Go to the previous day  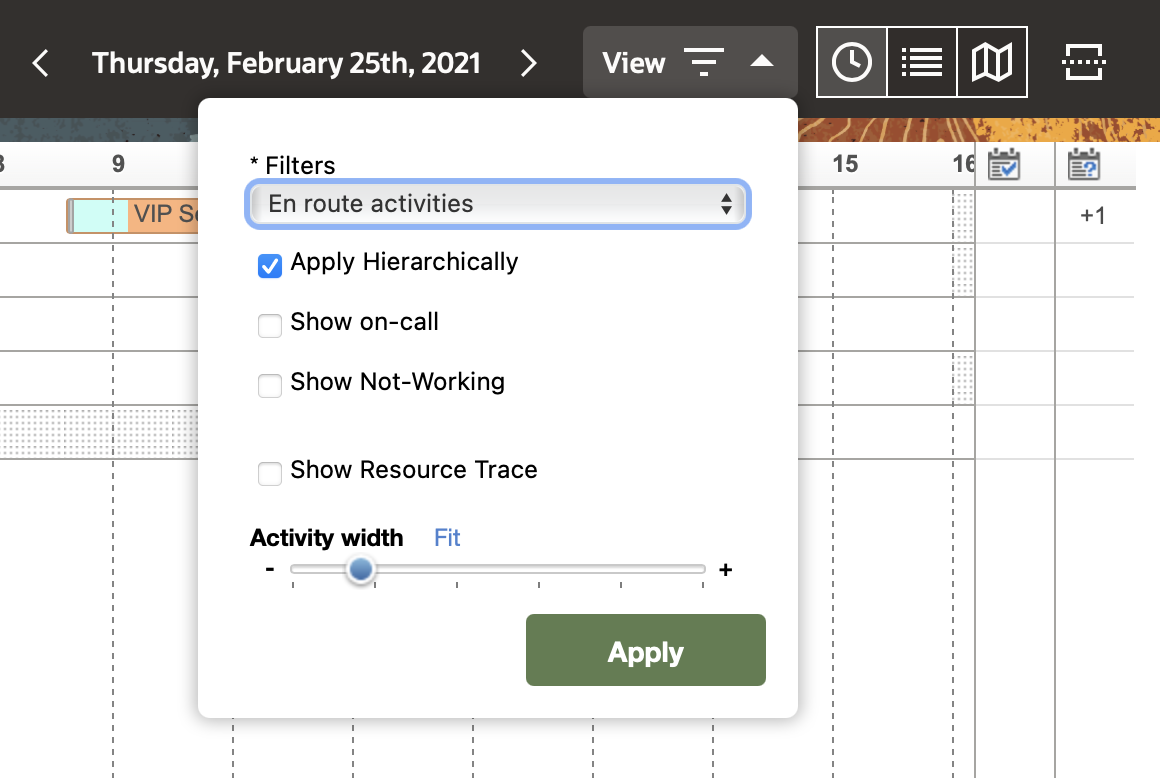point(40,64)
